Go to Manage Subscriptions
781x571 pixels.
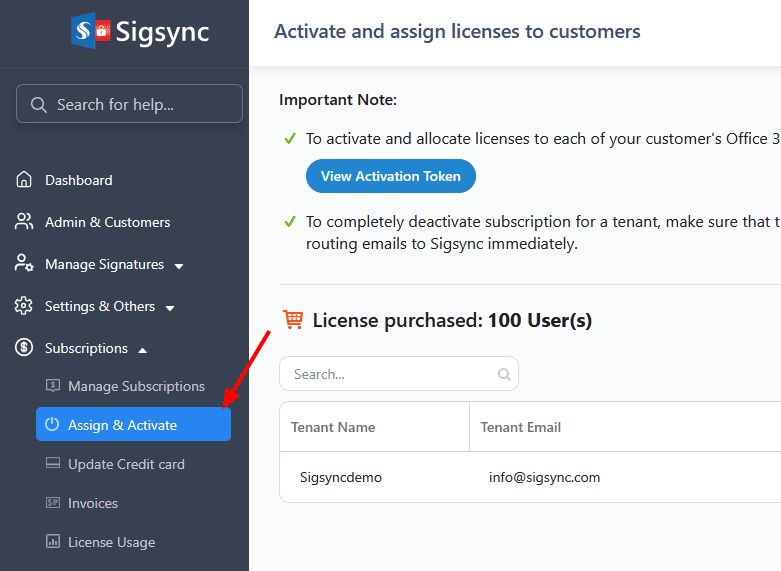click(136, 386)
